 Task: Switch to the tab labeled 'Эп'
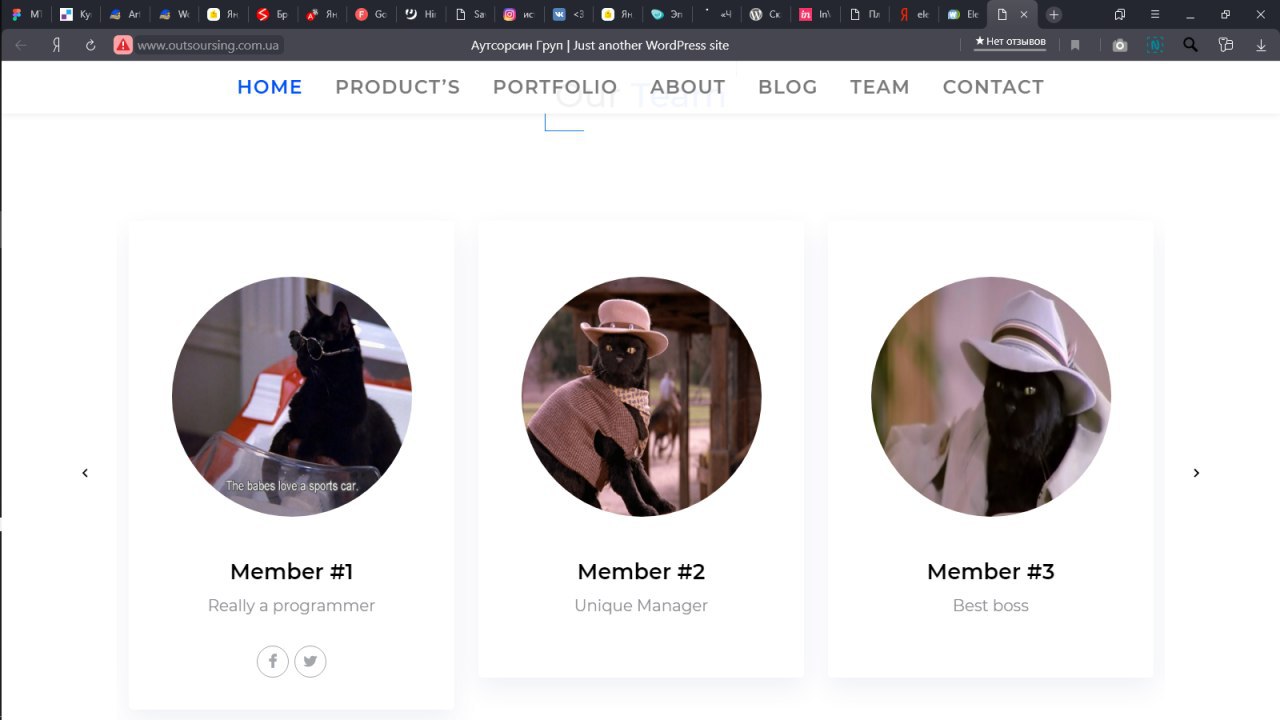click(x=666, y=15)
